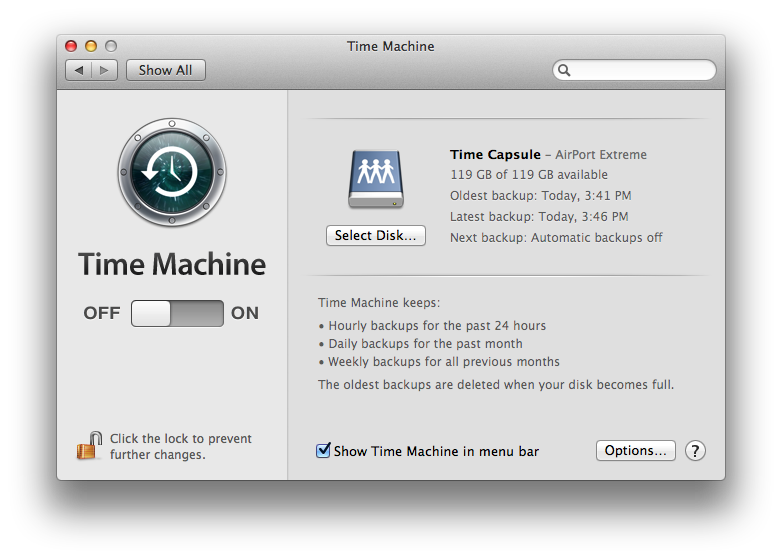The width and height of the screenshot is (782, 559).
Task: Click the 119 GB of 119 GB available text
Action: (529, 175)
